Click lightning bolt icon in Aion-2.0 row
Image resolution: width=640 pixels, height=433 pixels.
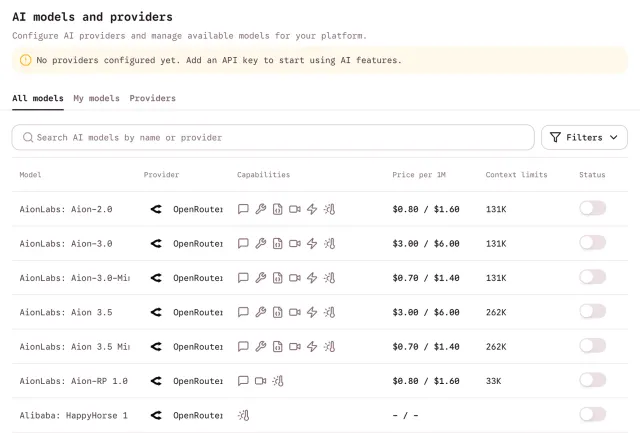pos(312,209)
